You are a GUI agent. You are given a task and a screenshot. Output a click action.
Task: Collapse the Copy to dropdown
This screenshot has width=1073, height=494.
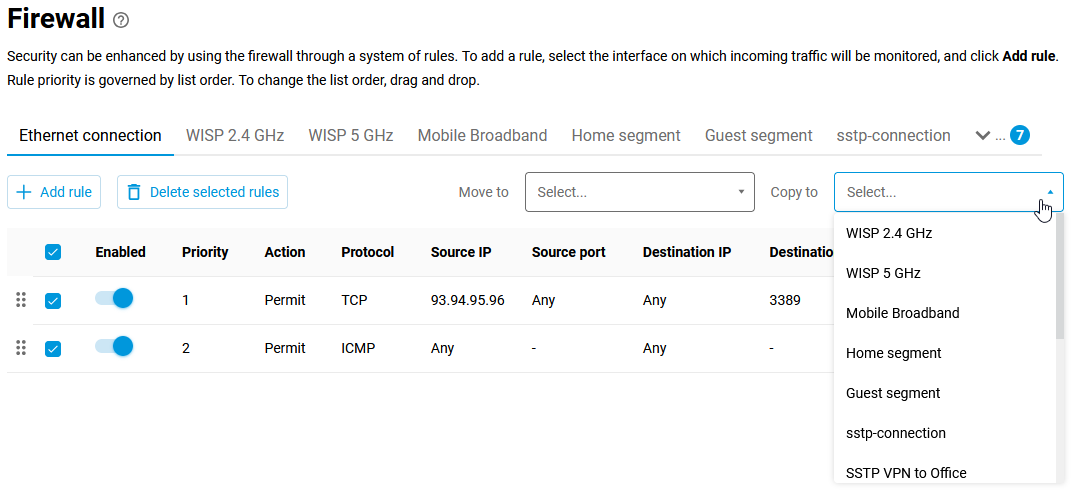point(1049,192)
